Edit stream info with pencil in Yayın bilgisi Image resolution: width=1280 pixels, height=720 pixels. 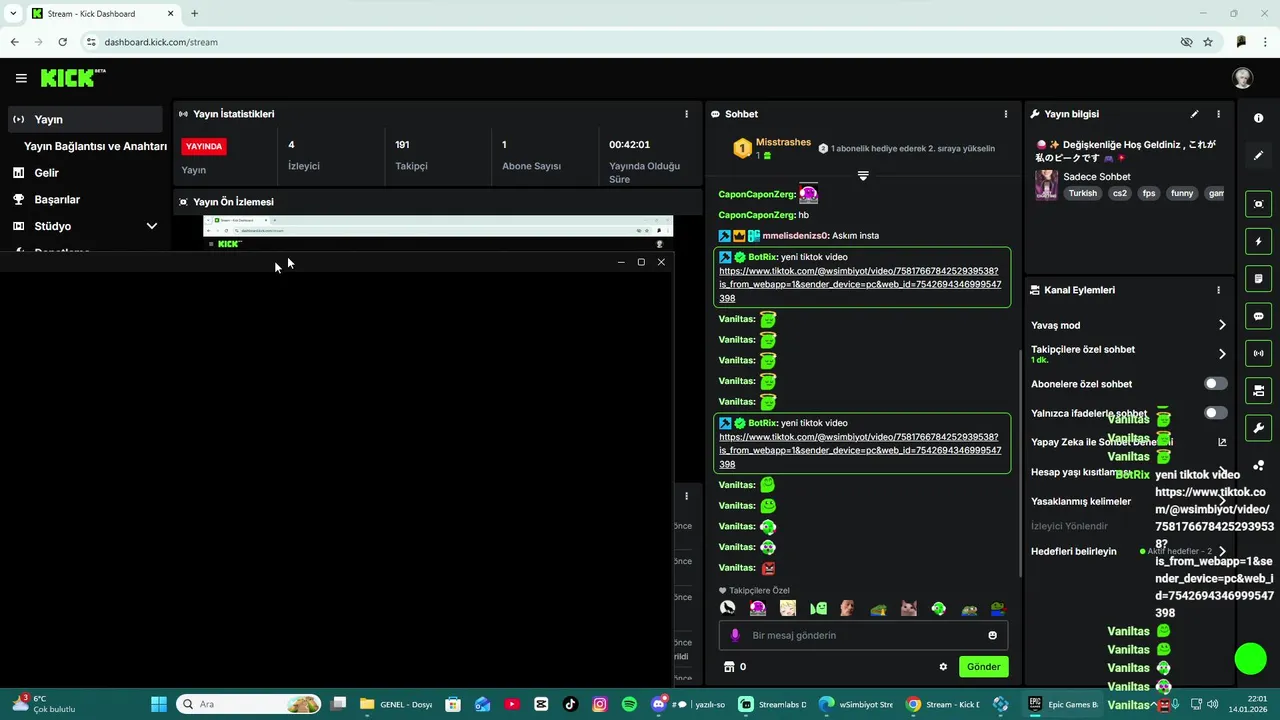[x=1194, y=114]
